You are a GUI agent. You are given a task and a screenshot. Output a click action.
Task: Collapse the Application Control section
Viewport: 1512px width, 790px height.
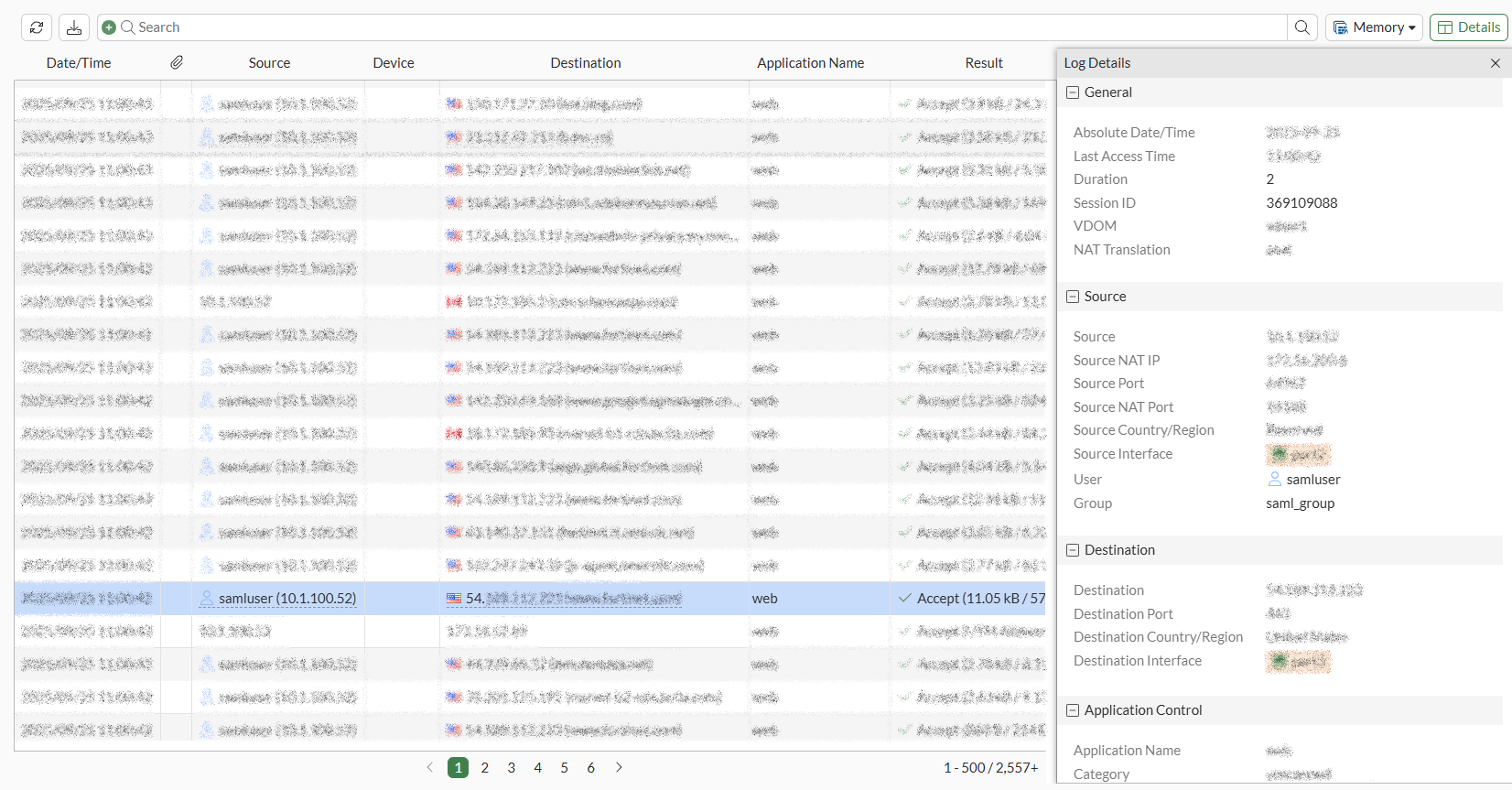[1073, 710]
